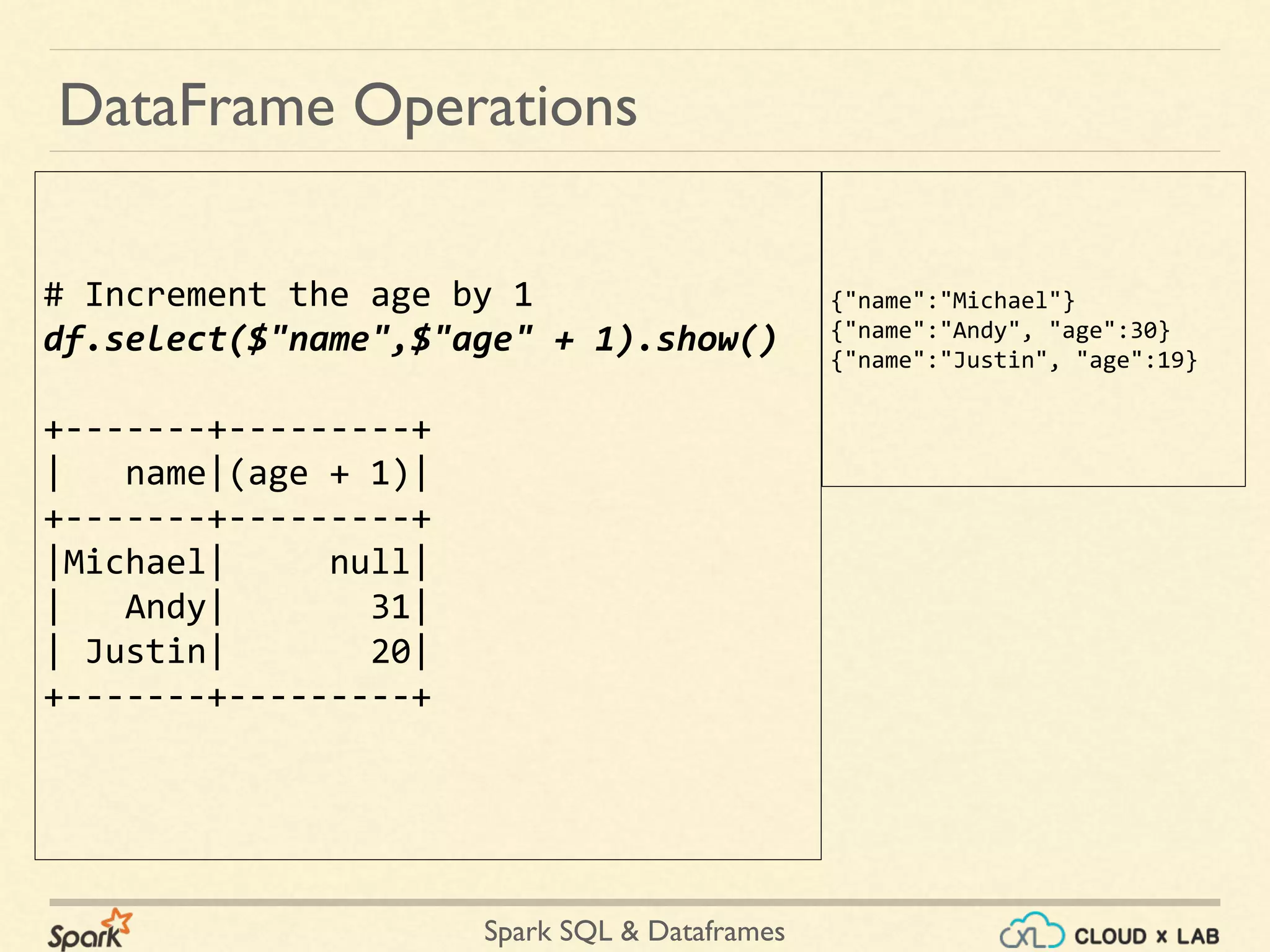The height and width of the screenshot is (952, 1270).
Task: Click the Andy JSON record line
Action: click(1000, 330)
